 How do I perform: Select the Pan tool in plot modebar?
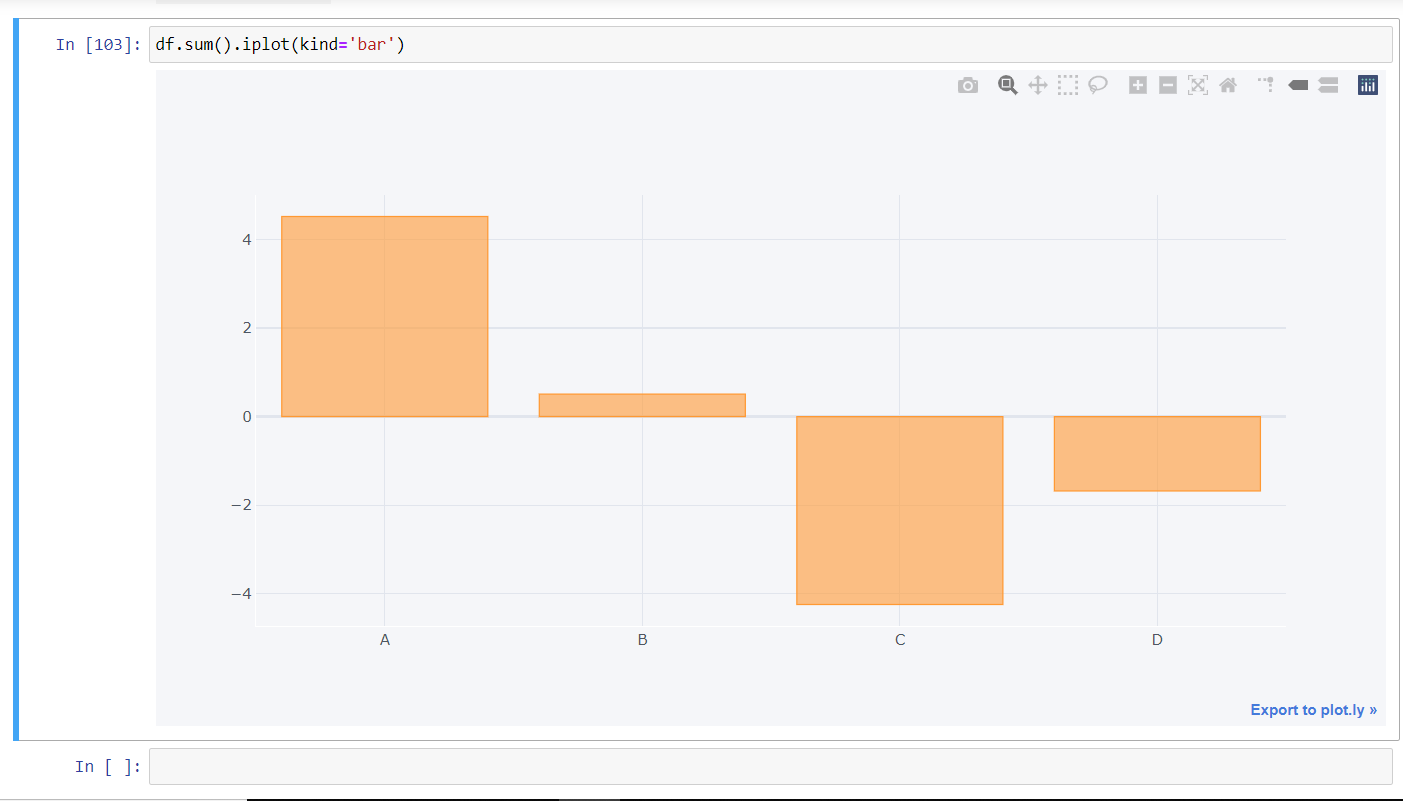(x=1037, y=86)
